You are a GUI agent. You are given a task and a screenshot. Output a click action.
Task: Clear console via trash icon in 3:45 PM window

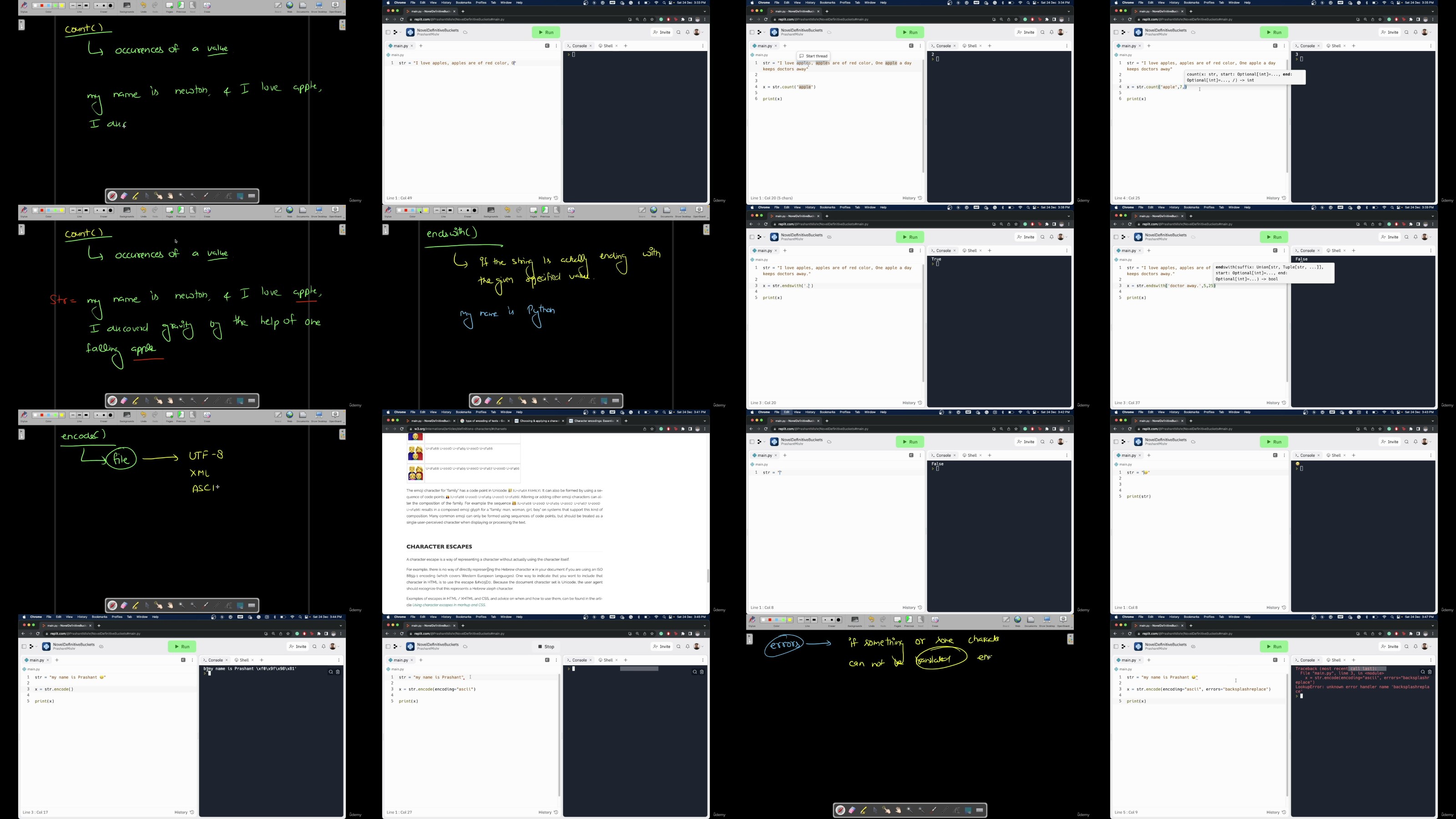702,672
